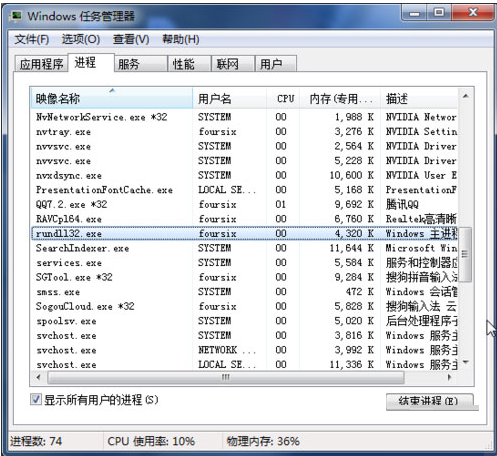Select the SGTool.exe *32 process
The width and height of the screenshot is (497, 456).
pos(244,277)
